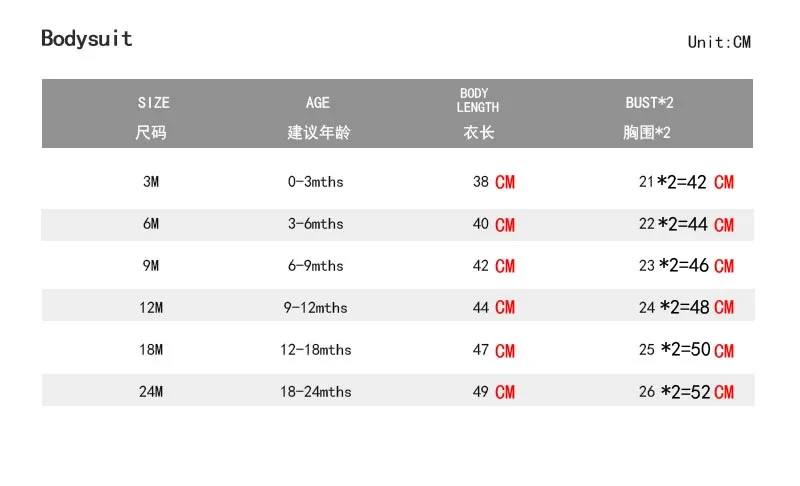Viewport: 800px width, 486px height.
Task: Click the 47 CM body length value
Action: pyautogui.click(x=494, y=350)
